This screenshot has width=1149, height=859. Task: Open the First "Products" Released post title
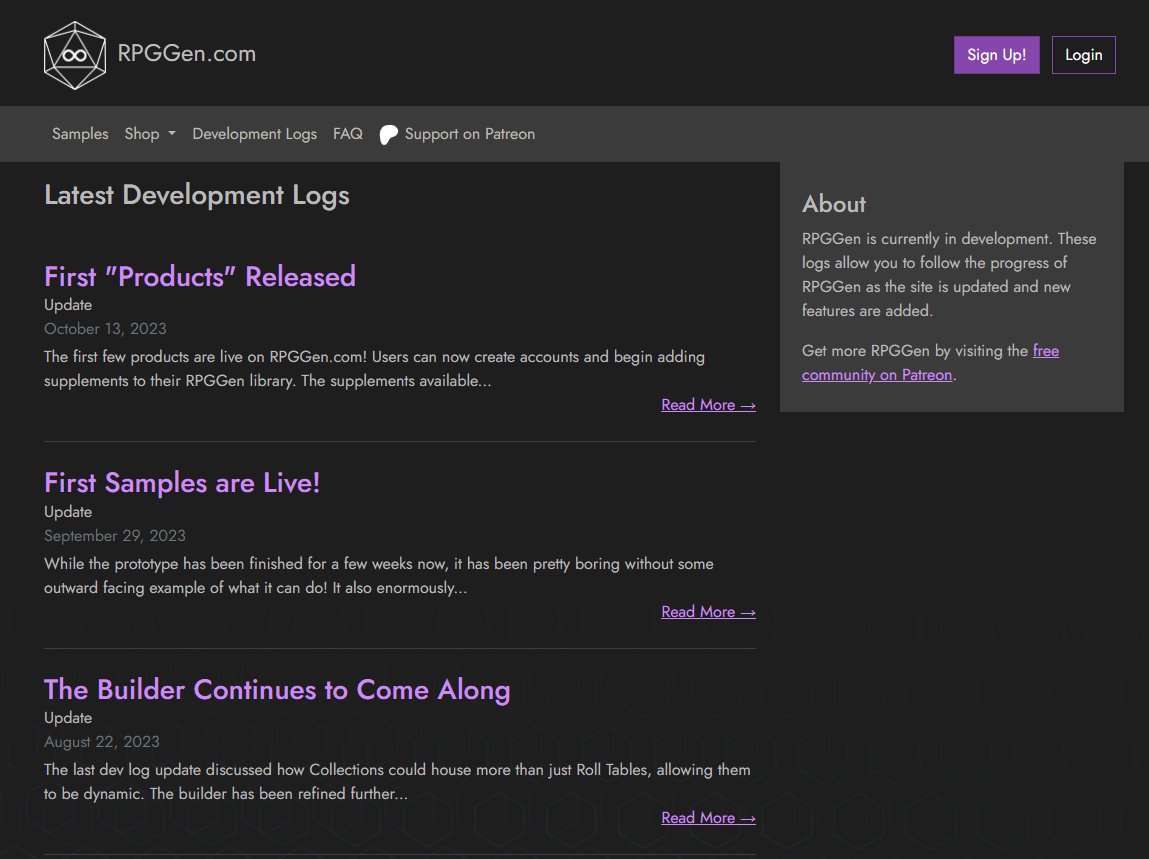[x=200, y=277]
